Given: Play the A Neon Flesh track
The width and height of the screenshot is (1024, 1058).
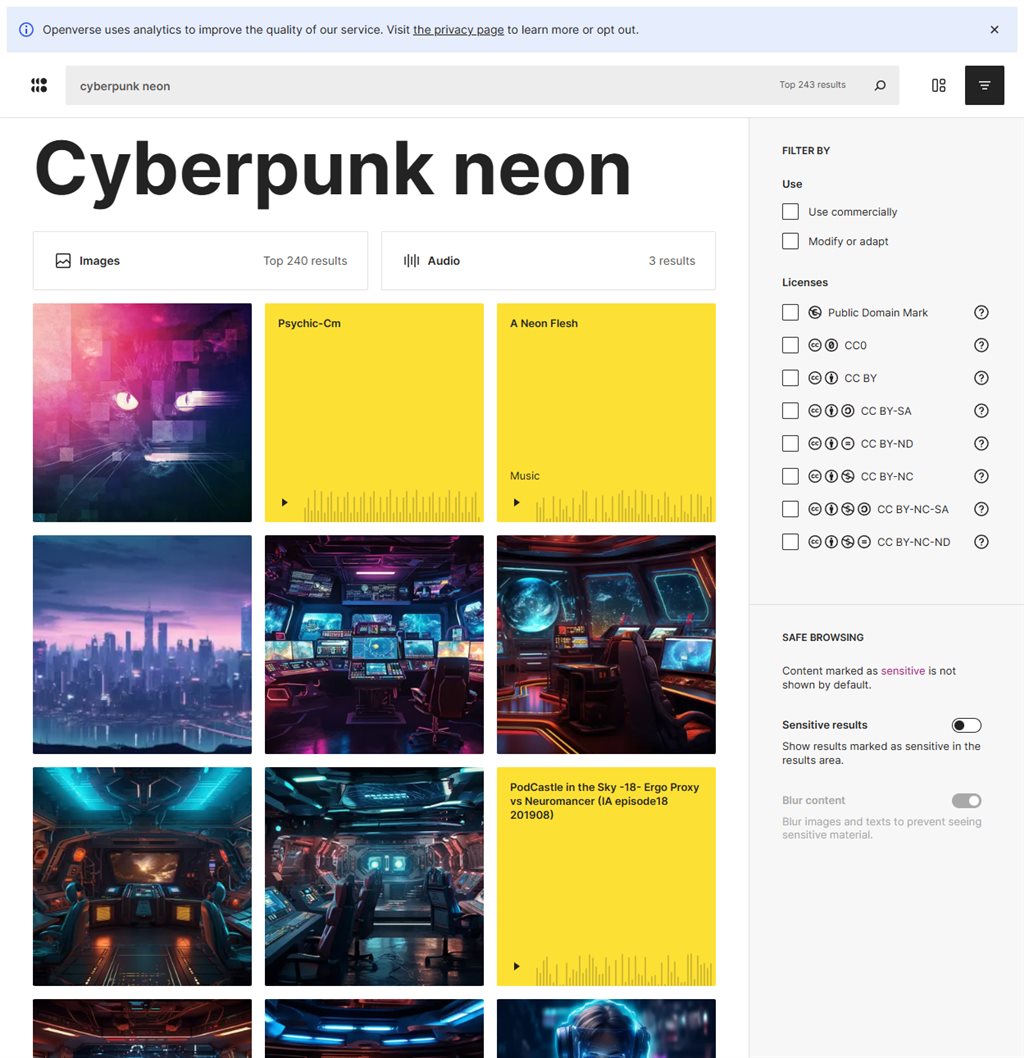Looking at the screenshot, I should [x=517, y=502].
